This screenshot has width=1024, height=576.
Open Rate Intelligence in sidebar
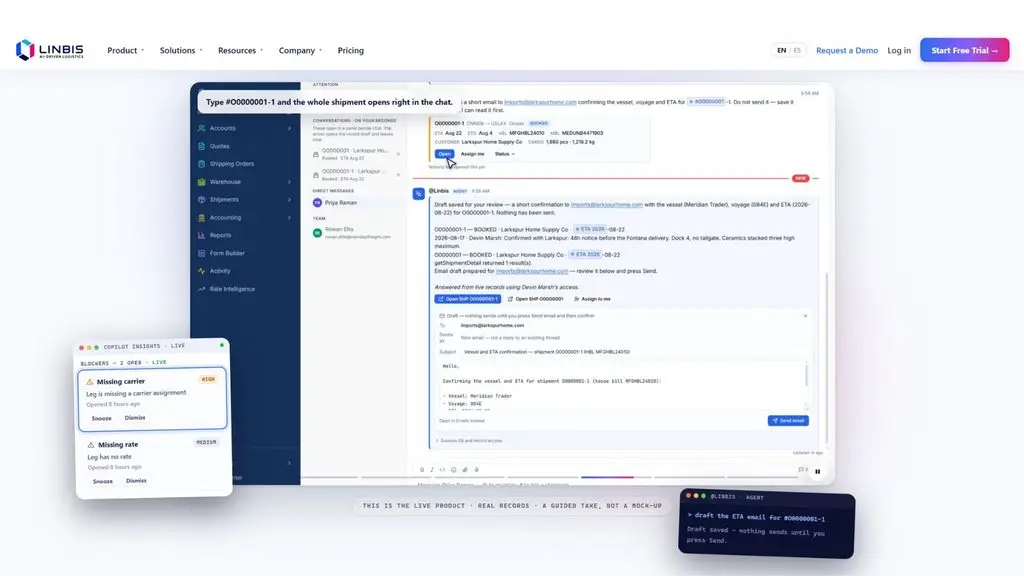tap(232, 289)
